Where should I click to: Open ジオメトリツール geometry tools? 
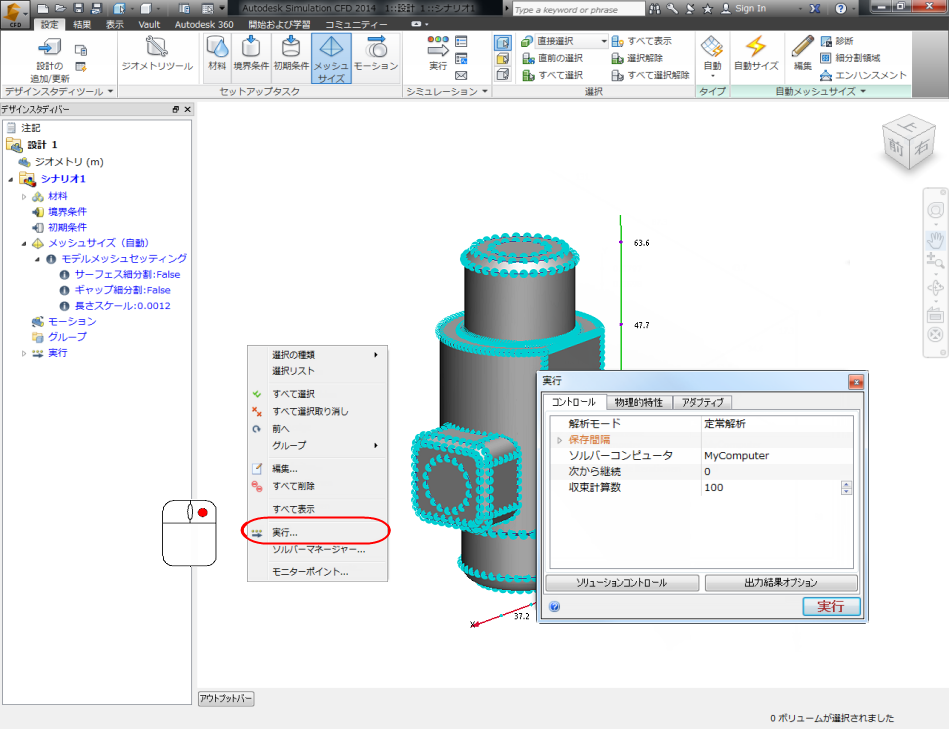[x=157, y=53]
